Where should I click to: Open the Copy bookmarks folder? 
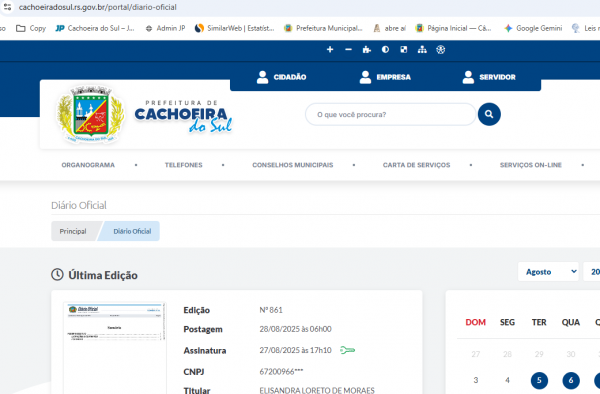(31, 28)
